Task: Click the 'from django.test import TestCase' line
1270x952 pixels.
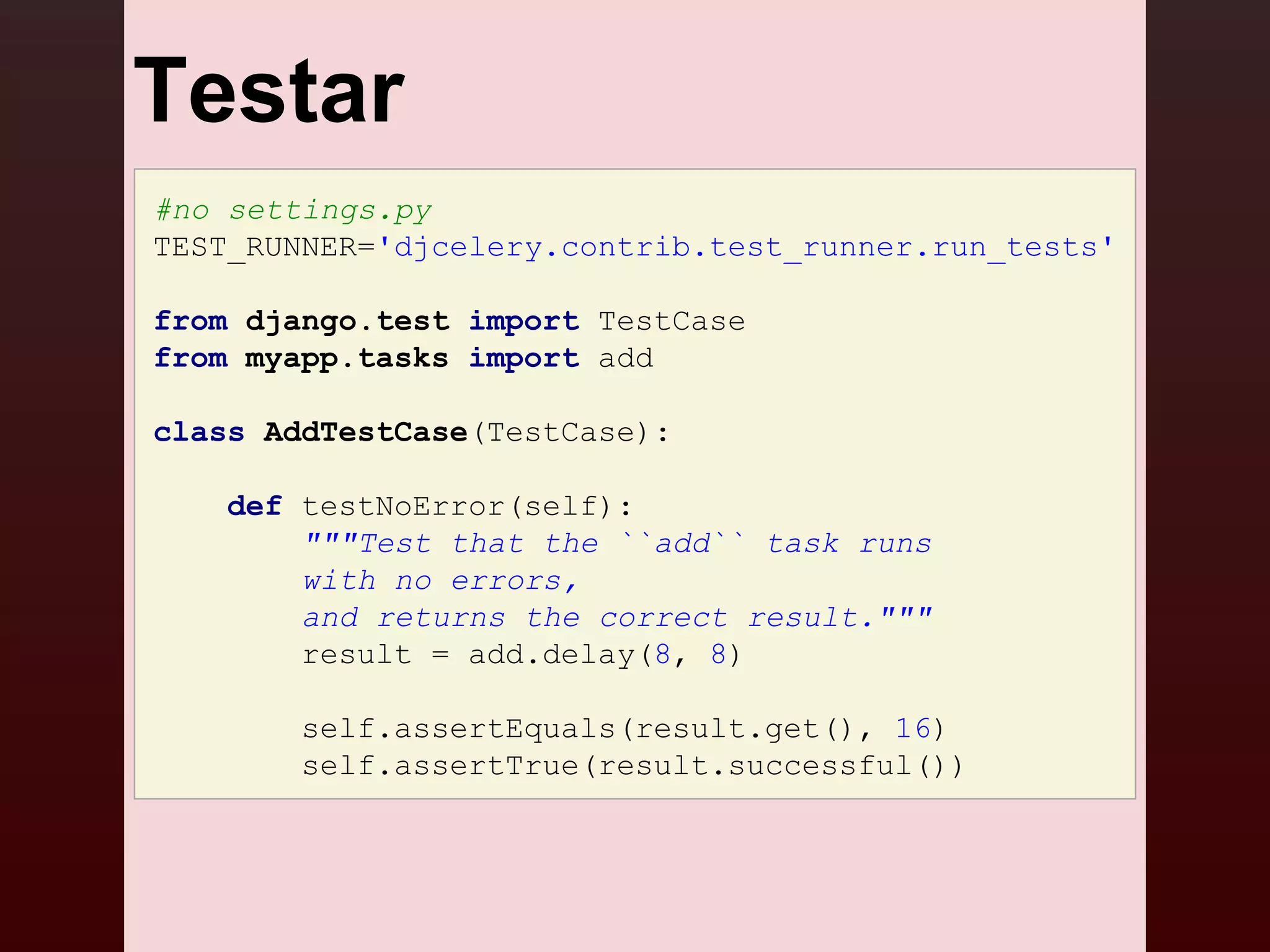Action: pyautogui.click(x=450, y=322)
